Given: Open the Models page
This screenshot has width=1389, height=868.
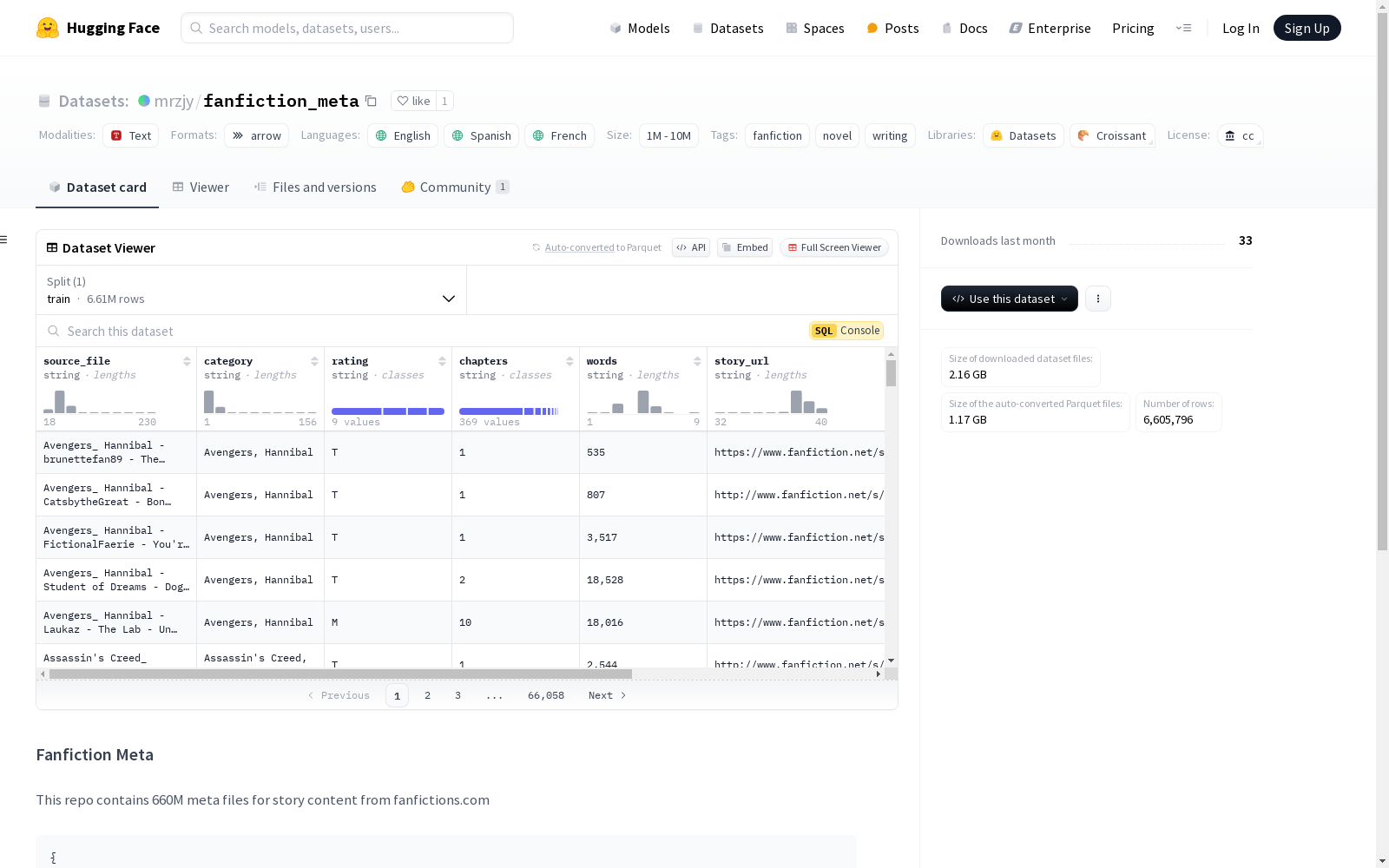Looking at the screenshot, I should coord(640,28).
